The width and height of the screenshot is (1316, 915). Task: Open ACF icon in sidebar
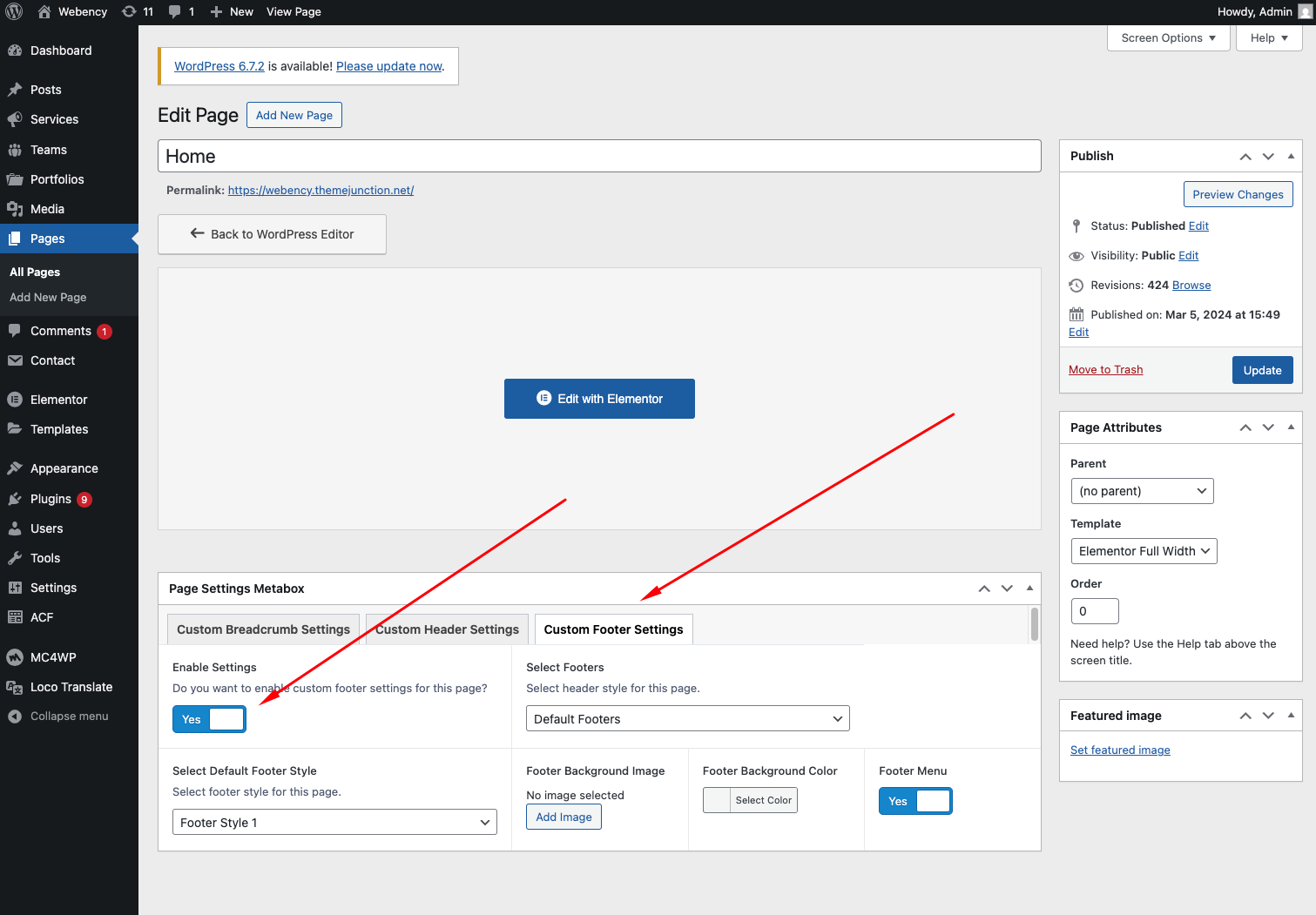point(15,617)
